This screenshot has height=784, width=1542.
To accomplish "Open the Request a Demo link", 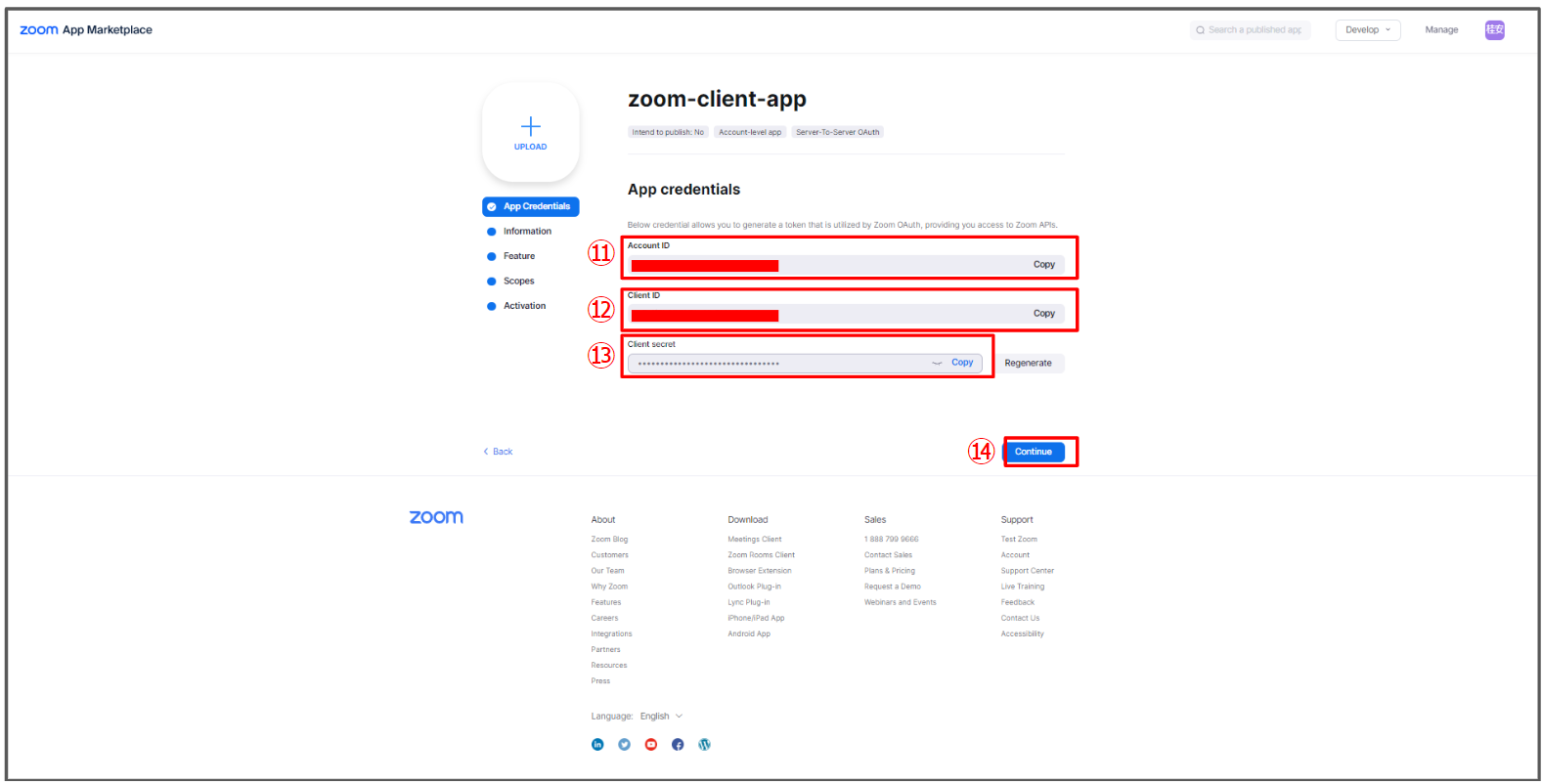I will coord(892,587).
